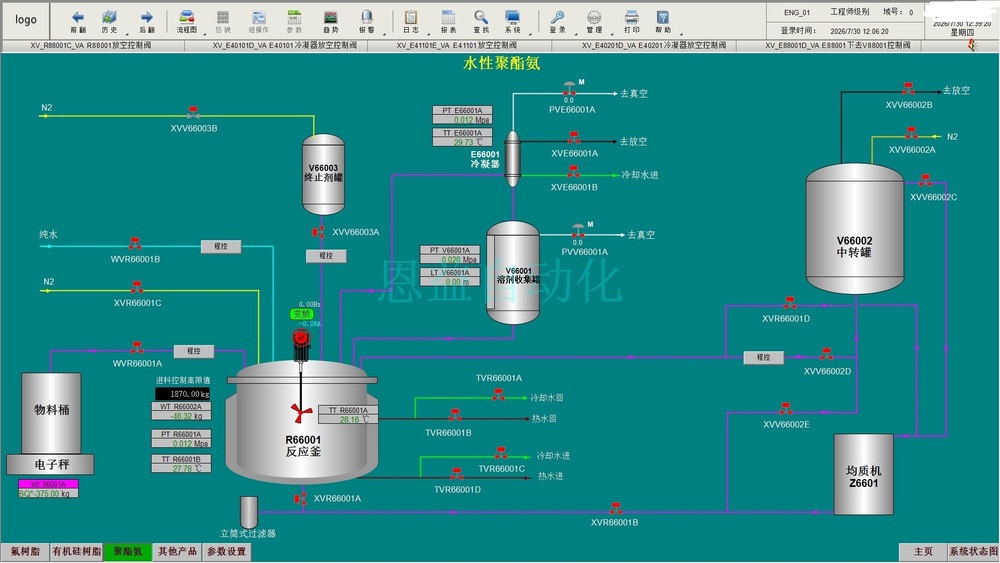Click valve XVE66001A to vent line

coord(574,138)
